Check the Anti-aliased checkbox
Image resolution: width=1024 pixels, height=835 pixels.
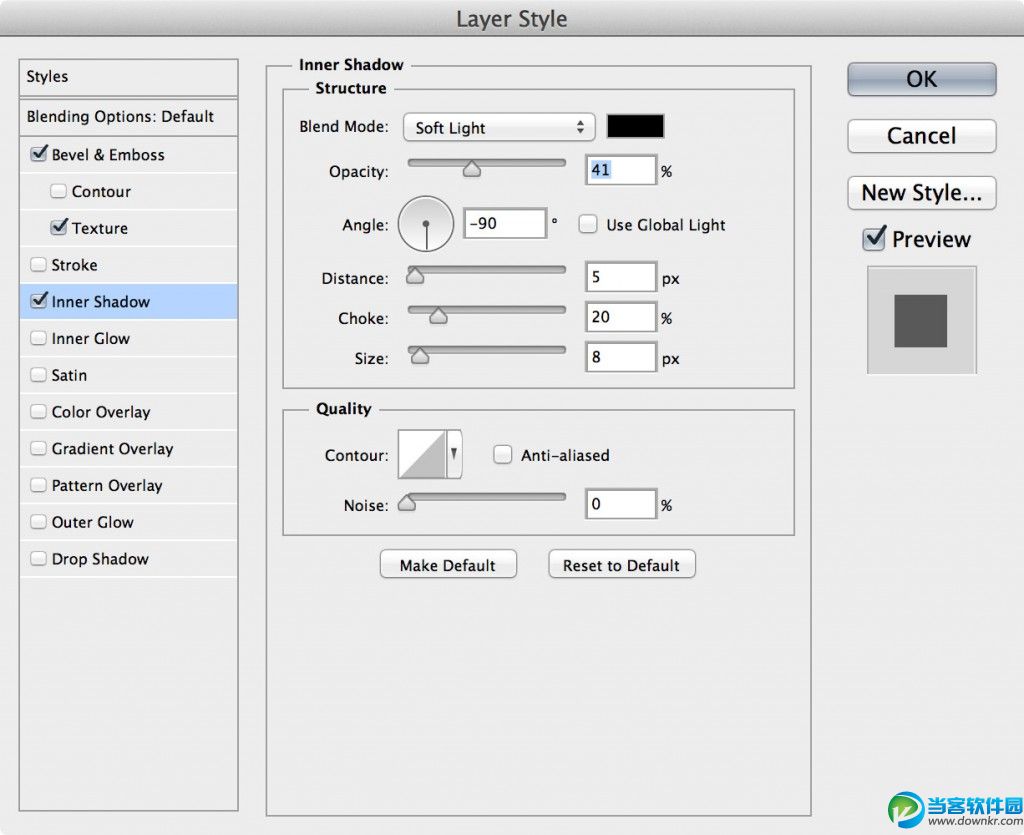pyautogui.click(x=502, y=454)
